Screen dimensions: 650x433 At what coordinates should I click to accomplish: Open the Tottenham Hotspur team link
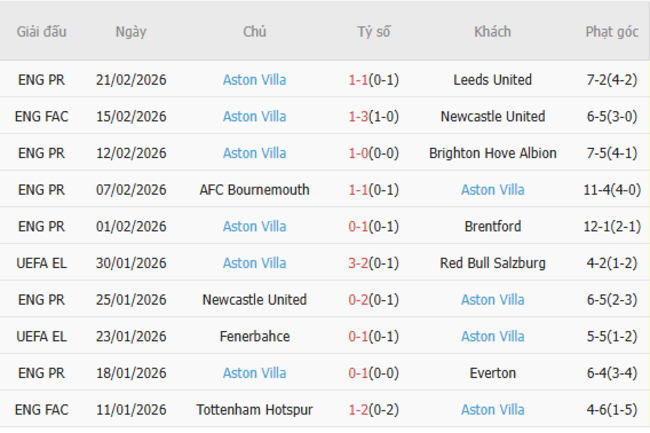pos(254,410)
